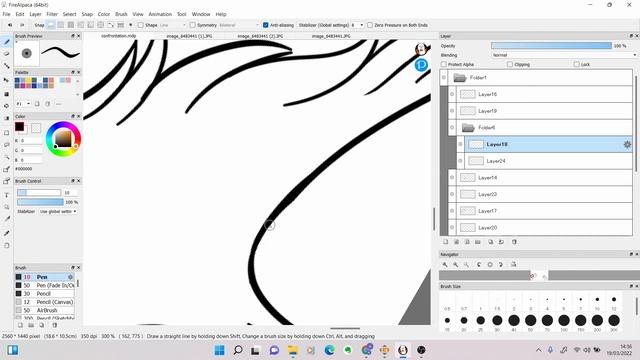
Task: Select the Pen (Fade In/Out) brush
Action: pos(44,286)
